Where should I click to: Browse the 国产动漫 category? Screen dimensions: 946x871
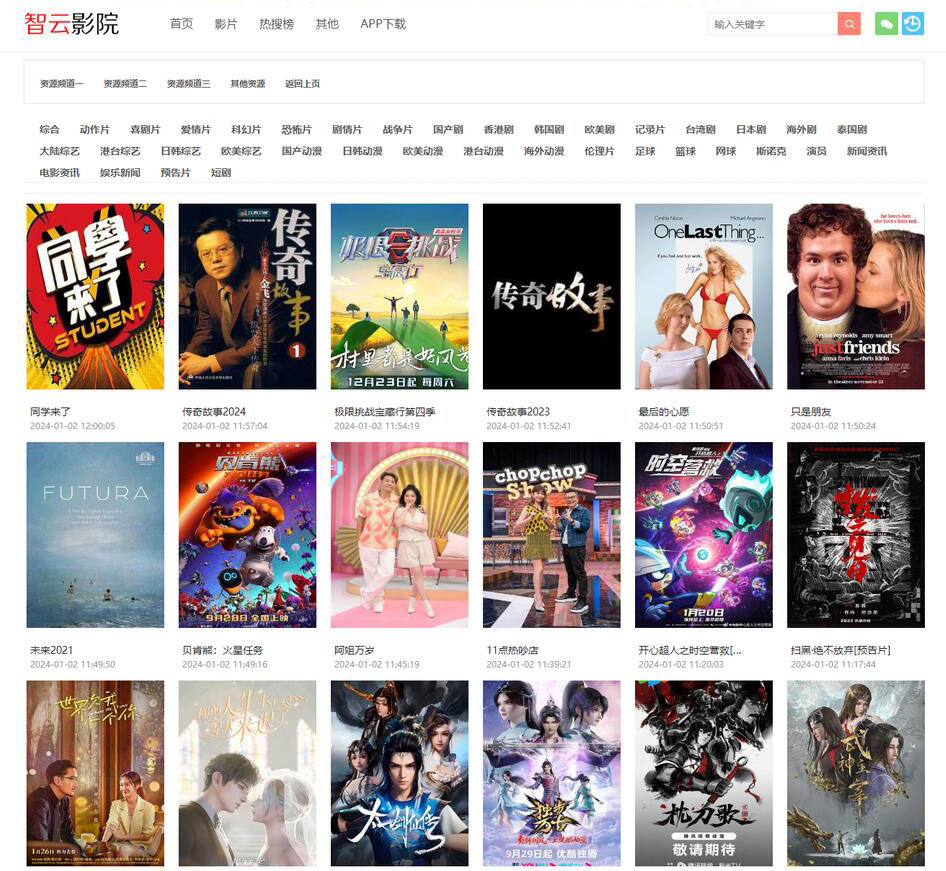pos(302,151)
